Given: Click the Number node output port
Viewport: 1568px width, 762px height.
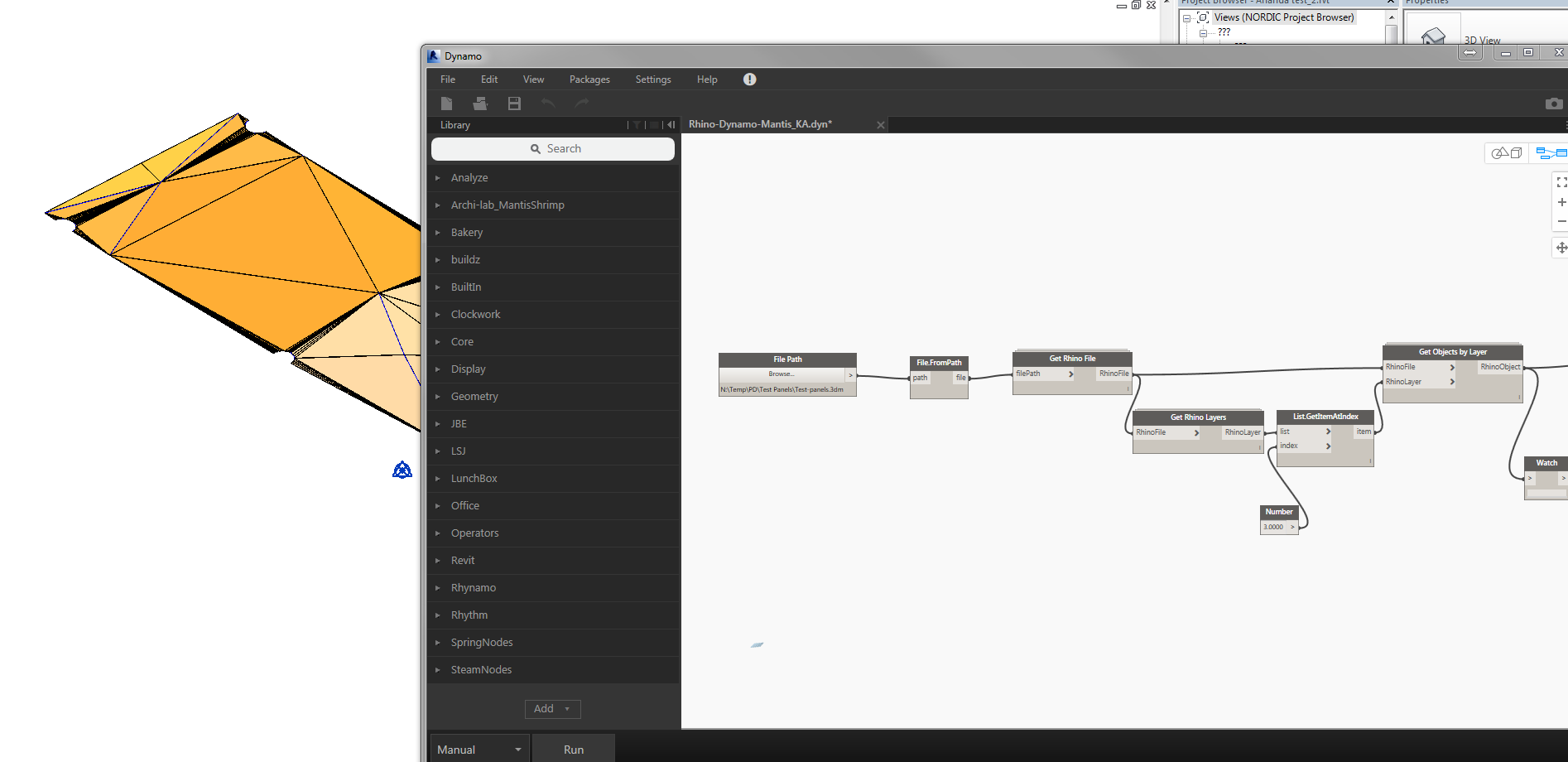Looking at the screenshot, I should (x=1292, y=527).
